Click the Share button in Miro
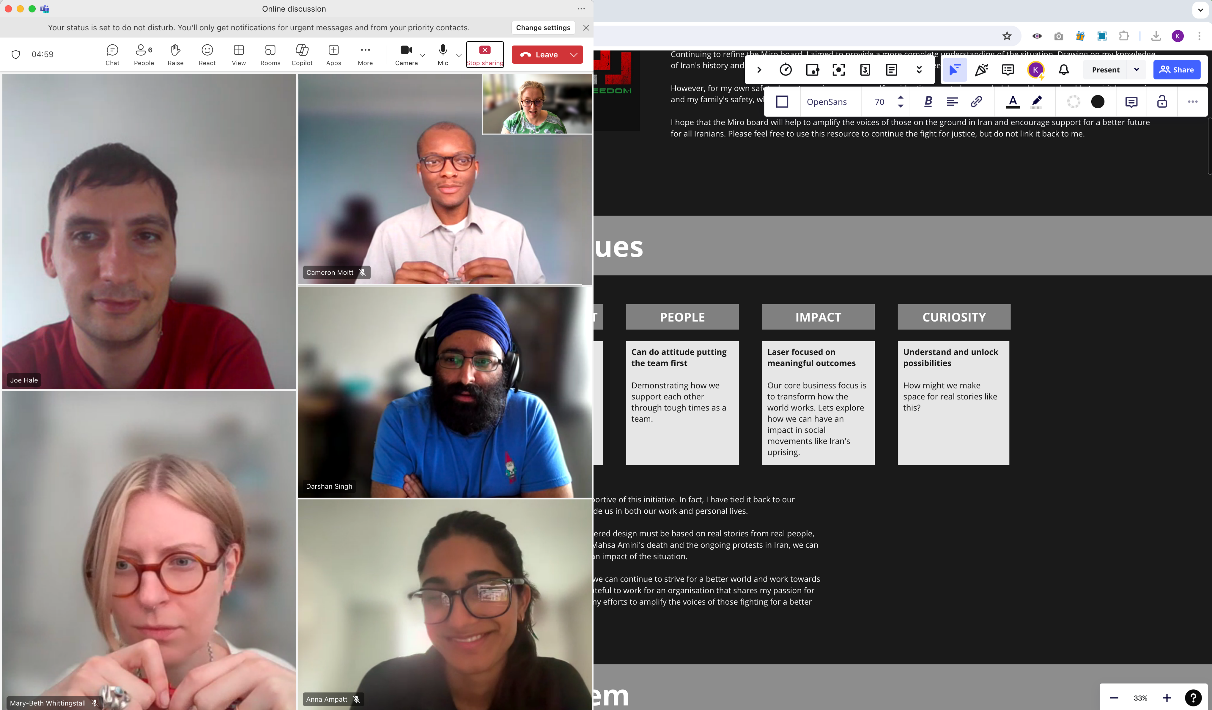The height and width of the screenshot is (710, 1212). [1177, 70]
